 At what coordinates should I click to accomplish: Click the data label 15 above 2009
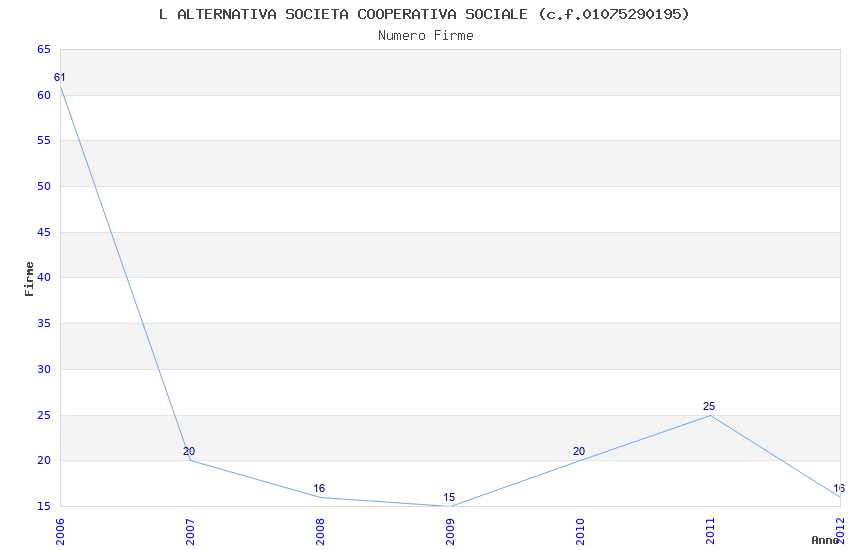click(449, 497)
